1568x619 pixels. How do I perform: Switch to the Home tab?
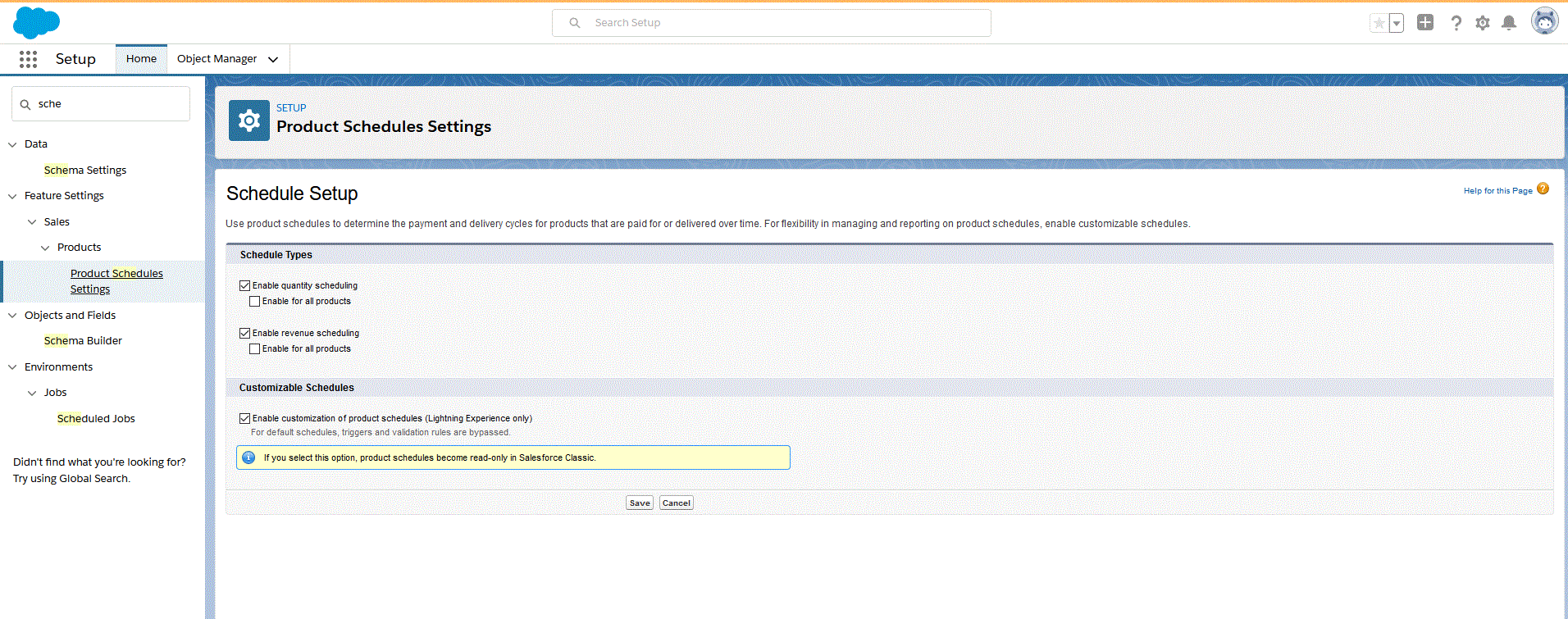coord(141,59)
